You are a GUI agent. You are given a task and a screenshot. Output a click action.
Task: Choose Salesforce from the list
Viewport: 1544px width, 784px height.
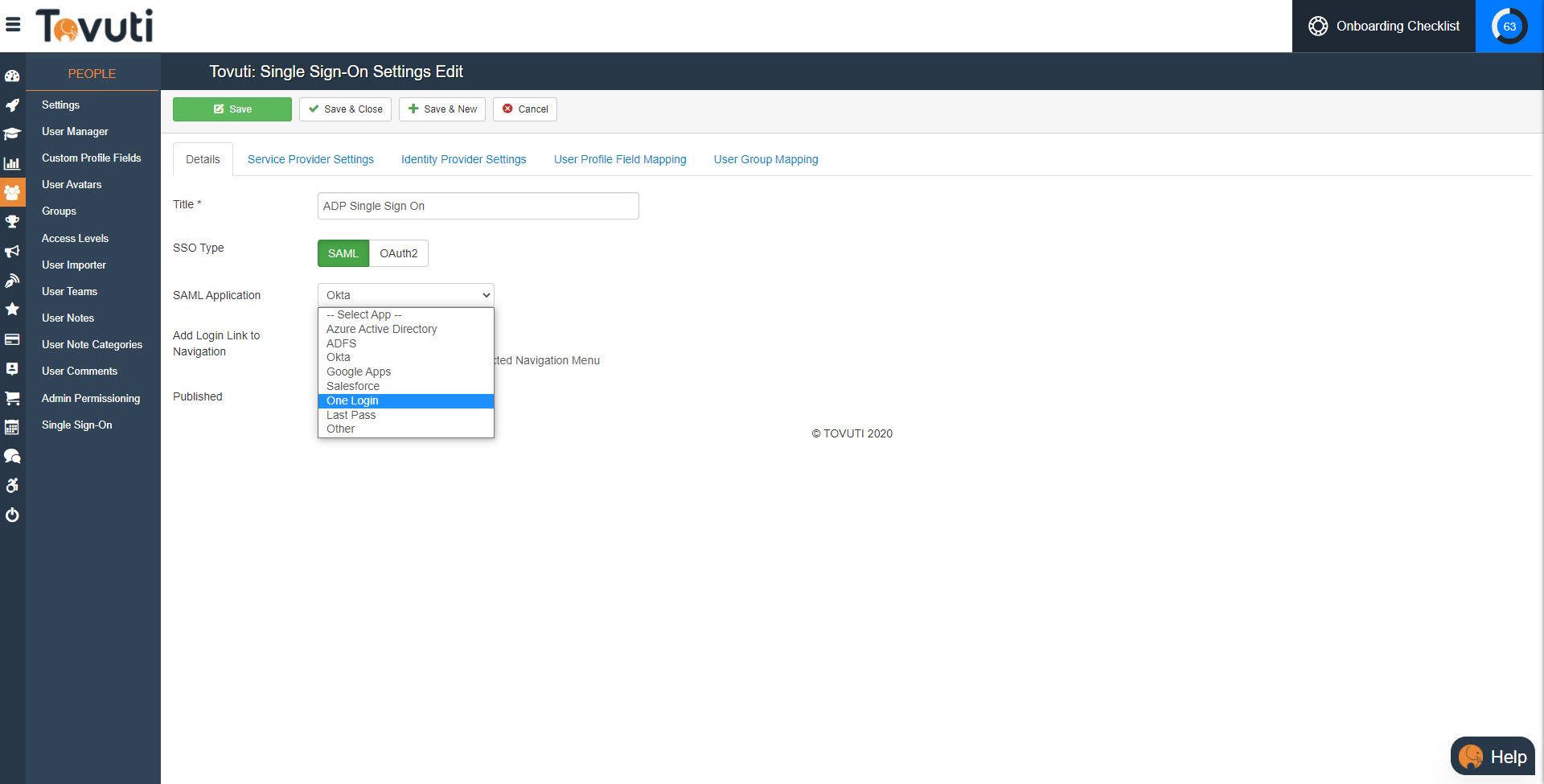click(406, 386)
